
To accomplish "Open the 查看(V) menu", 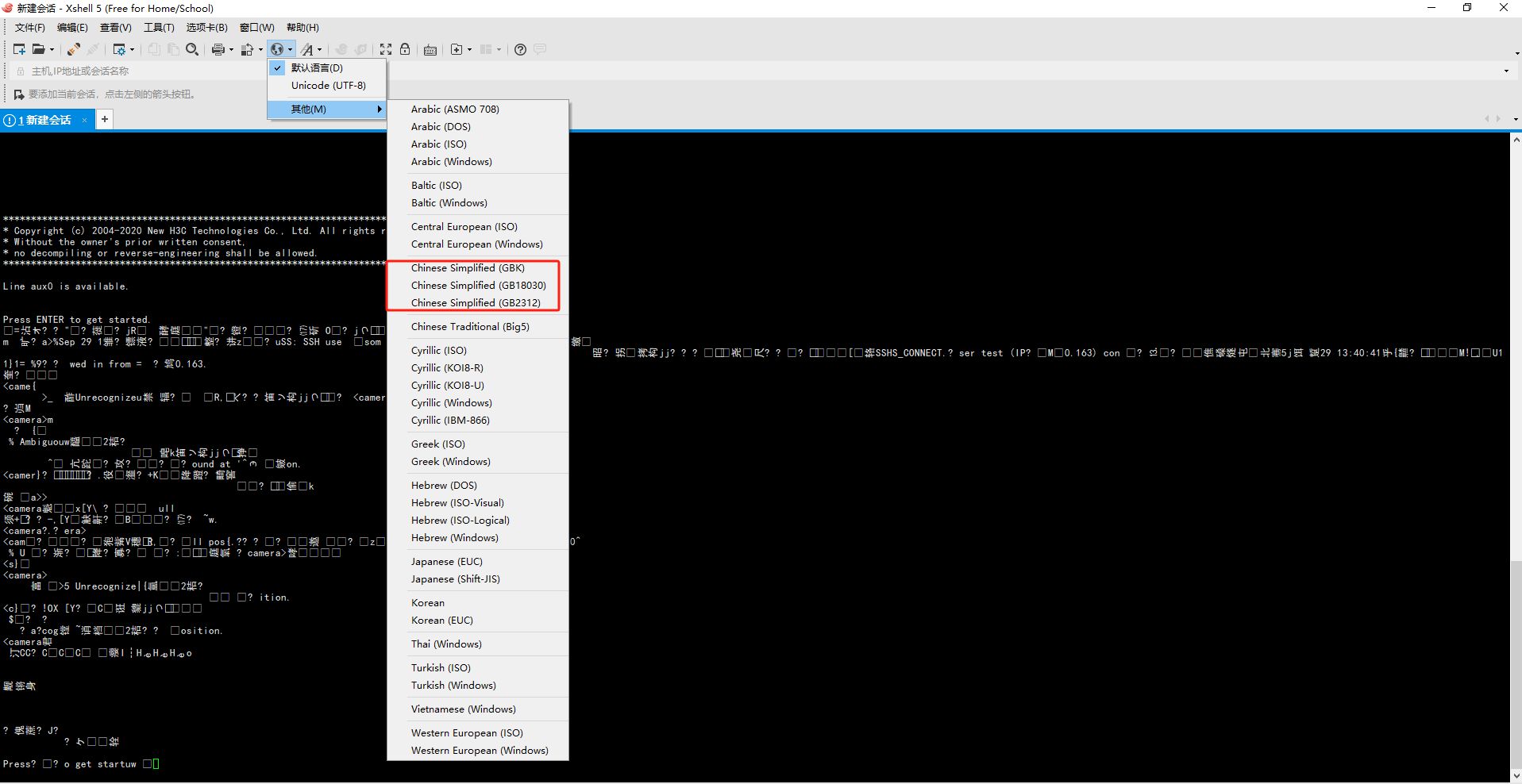I will click(x=116, y=27).
